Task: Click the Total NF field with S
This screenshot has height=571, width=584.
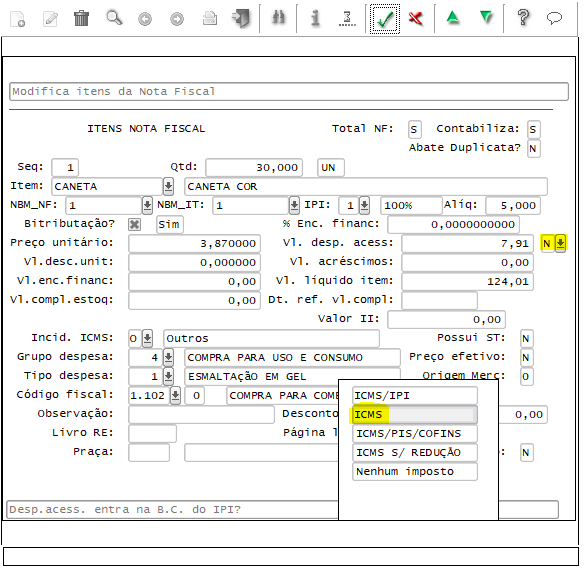Action: point(415,130)
